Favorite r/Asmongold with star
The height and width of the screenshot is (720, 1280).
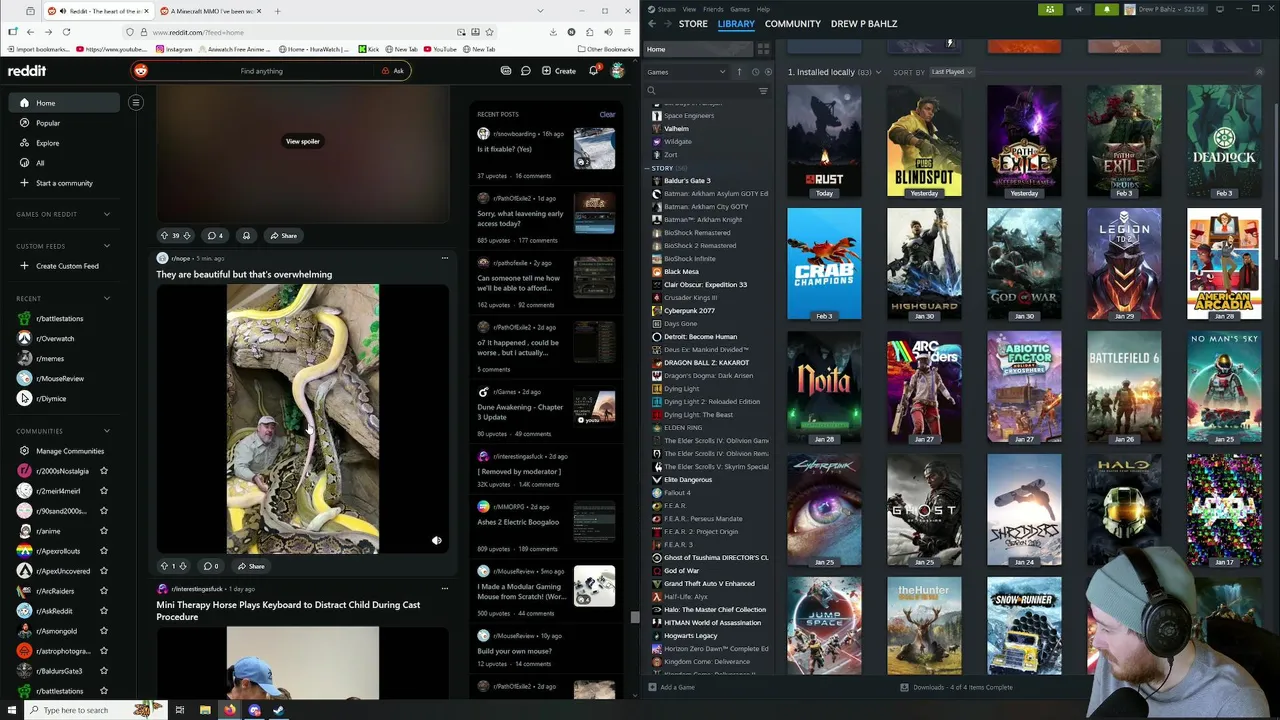[104, 631]
